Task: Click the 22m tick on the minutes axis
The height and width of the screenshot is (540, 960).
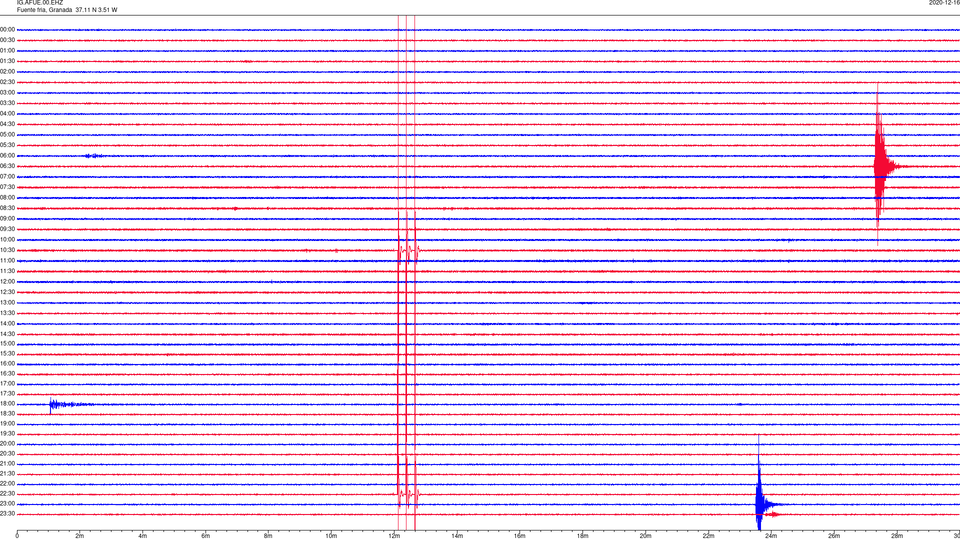Action: 708,536
